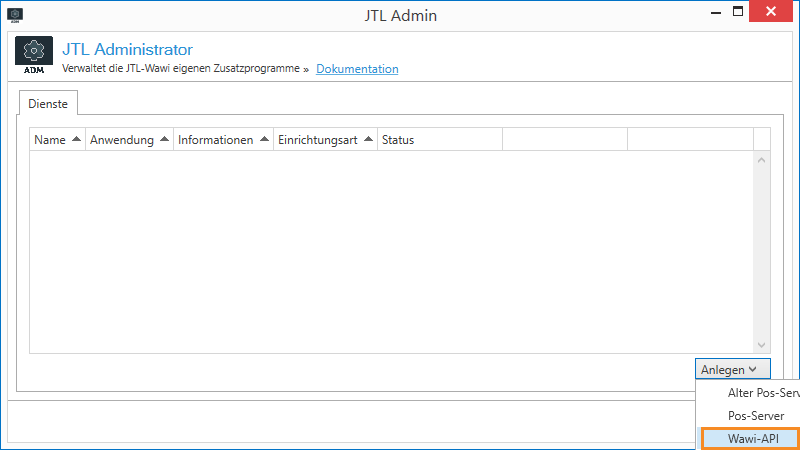Sort by the Status column header
This screenshot has height=450, width=800.
point(398,140)
